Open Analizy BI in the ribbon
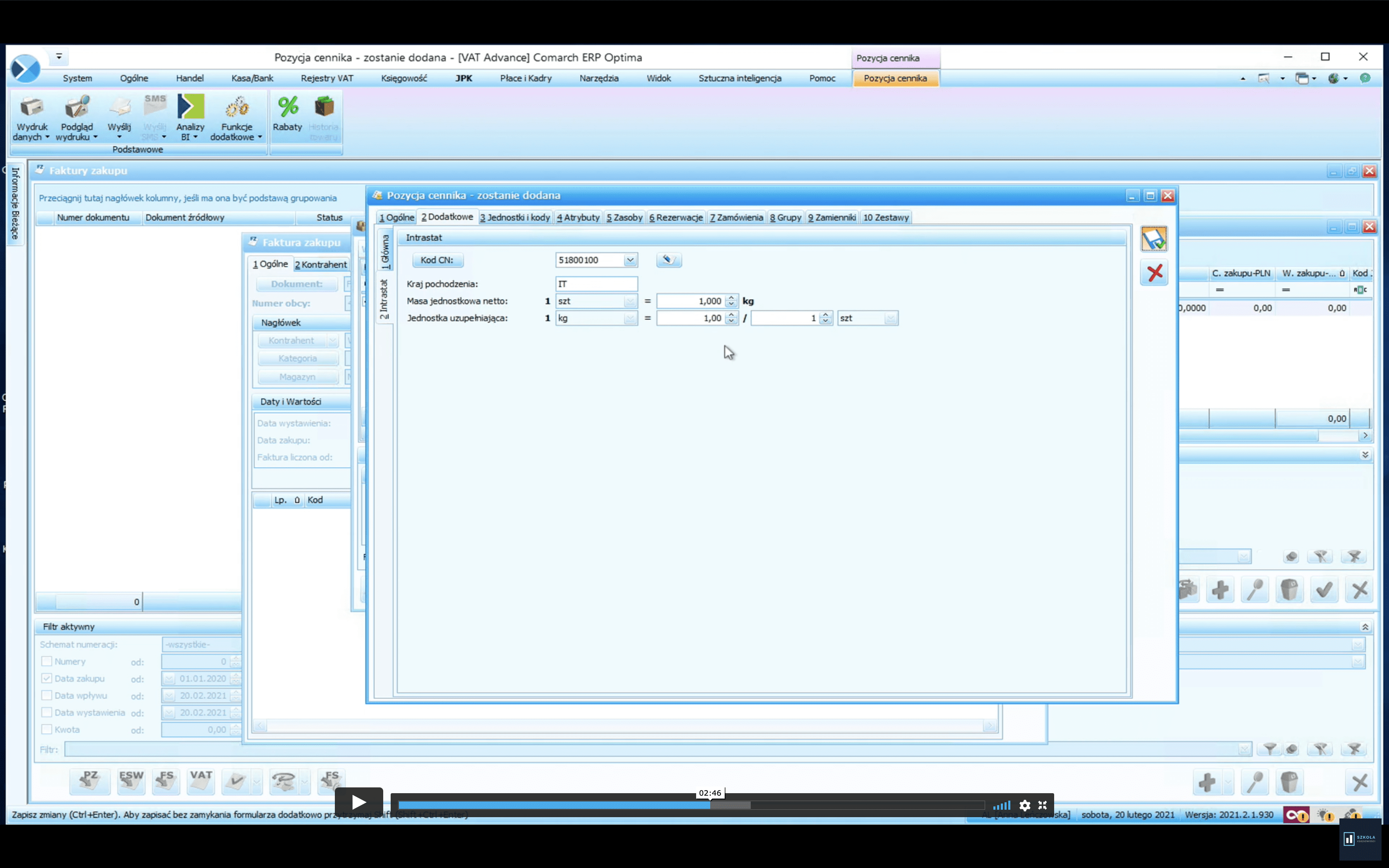The height and width of the screenshot is (868, 1389). point(190,118)
